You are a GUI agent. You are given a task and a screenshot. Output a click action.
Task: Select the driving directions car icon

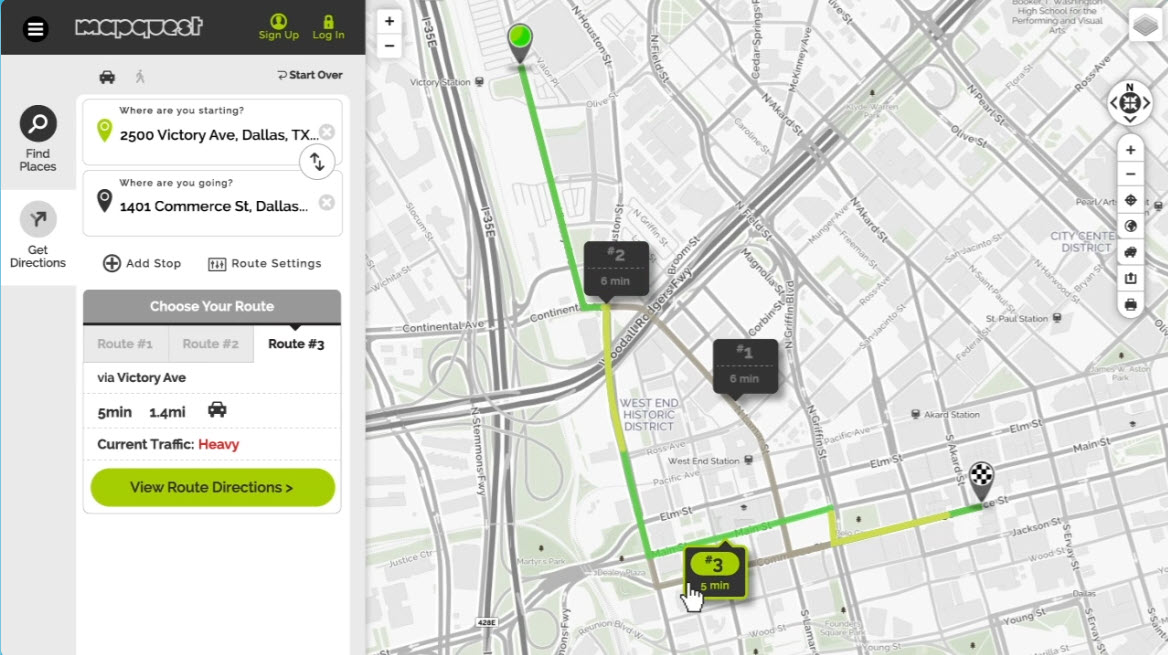coord(106,75)
